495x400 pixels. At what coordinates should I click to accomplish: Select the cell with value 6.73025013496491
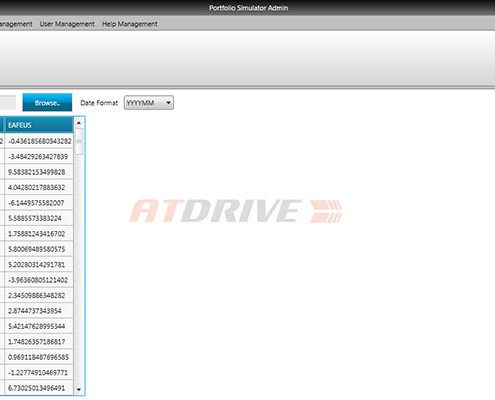[39, 388]
